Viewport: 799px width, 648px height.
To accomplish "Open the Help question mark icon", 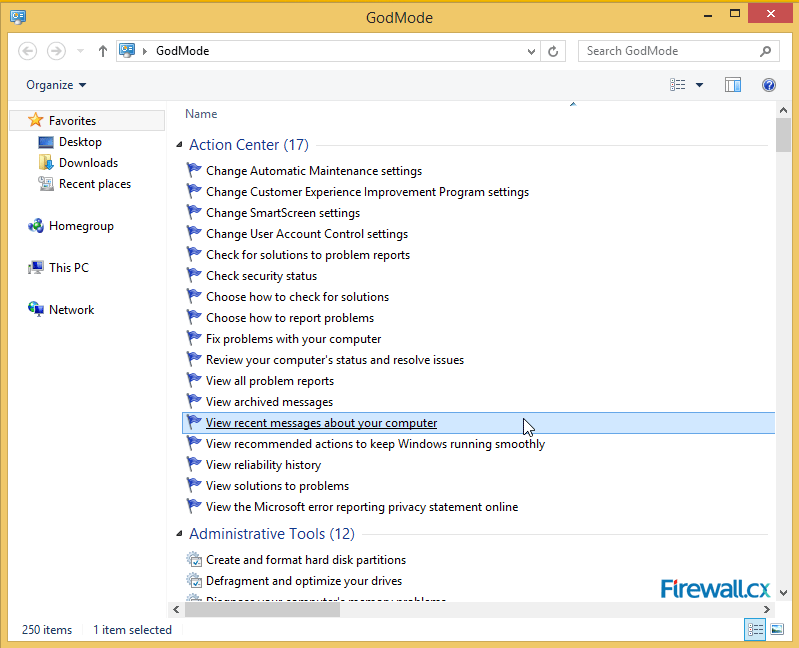I will (x=769, y=86).
